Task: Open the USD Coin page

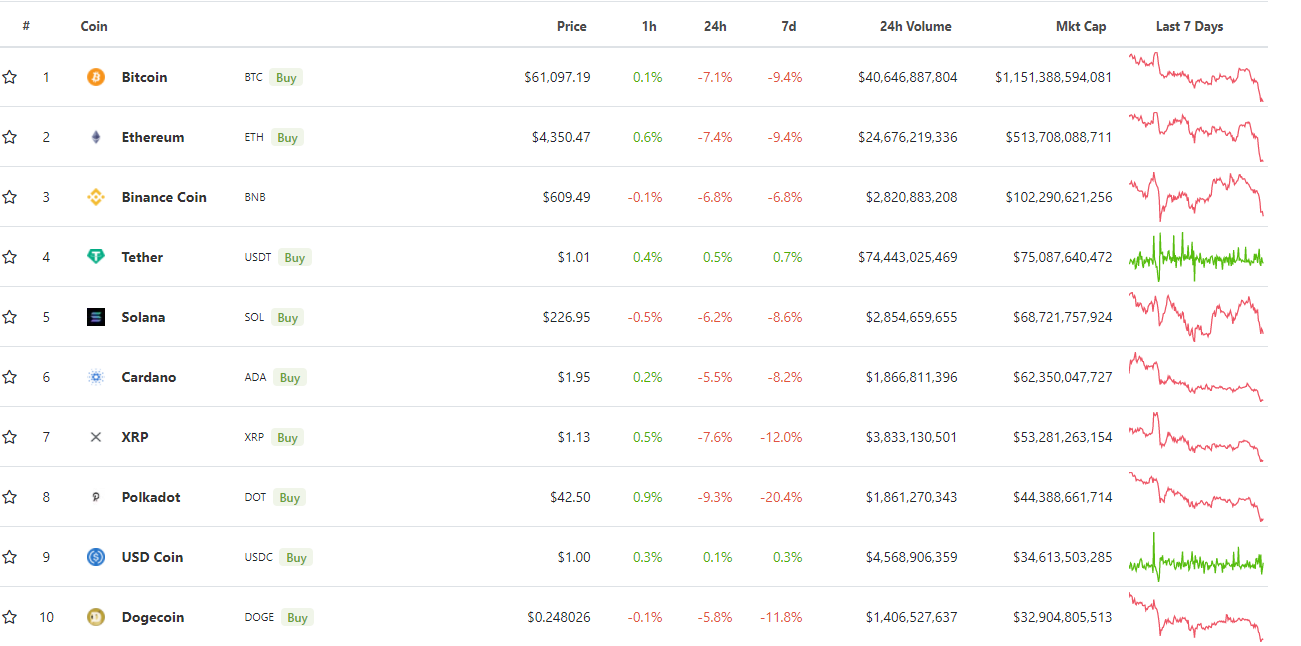Action: pos(152,557)
